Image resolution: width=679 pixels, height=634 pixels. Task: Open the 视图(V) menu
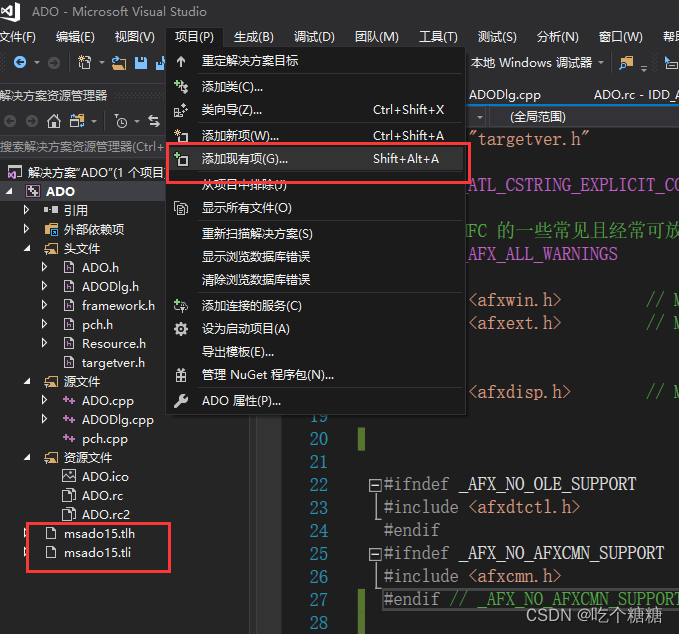[x=135, y=37]
